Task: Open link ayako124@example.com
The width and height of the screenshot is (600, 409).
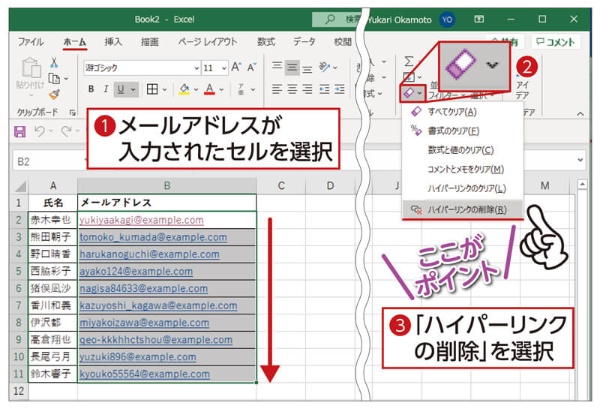Action: coord(136,271)
